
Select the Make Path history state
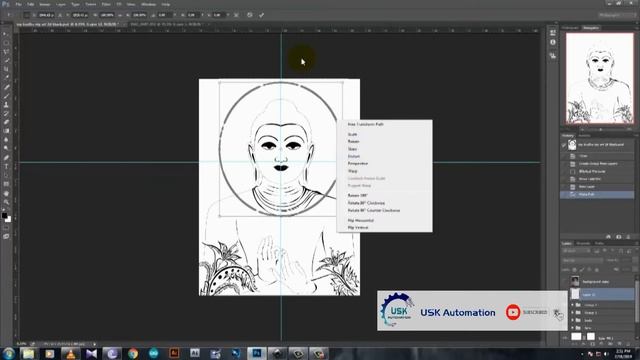pyautogui.click(x=597, y=194)
